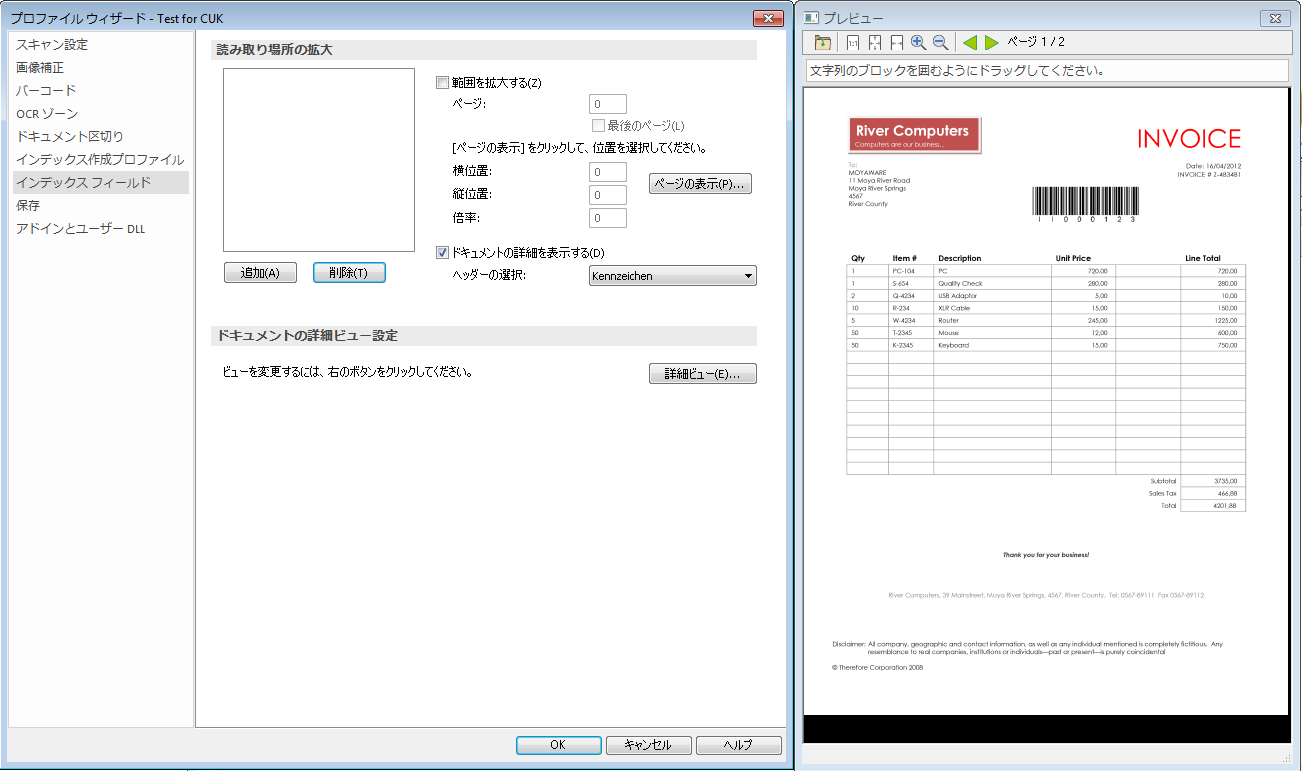The width and height of the screenshot is (1302, 771).
Task: Close the プロファイル ウィザード dialog
Action: 767,18
